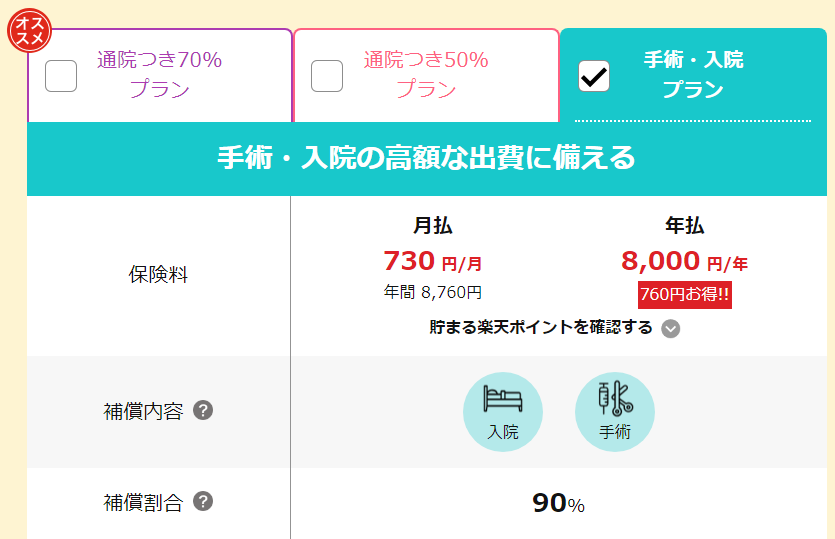Click the 90% coverage ratio value
This screenshot has height=539, width=835.
pos(558,503)
